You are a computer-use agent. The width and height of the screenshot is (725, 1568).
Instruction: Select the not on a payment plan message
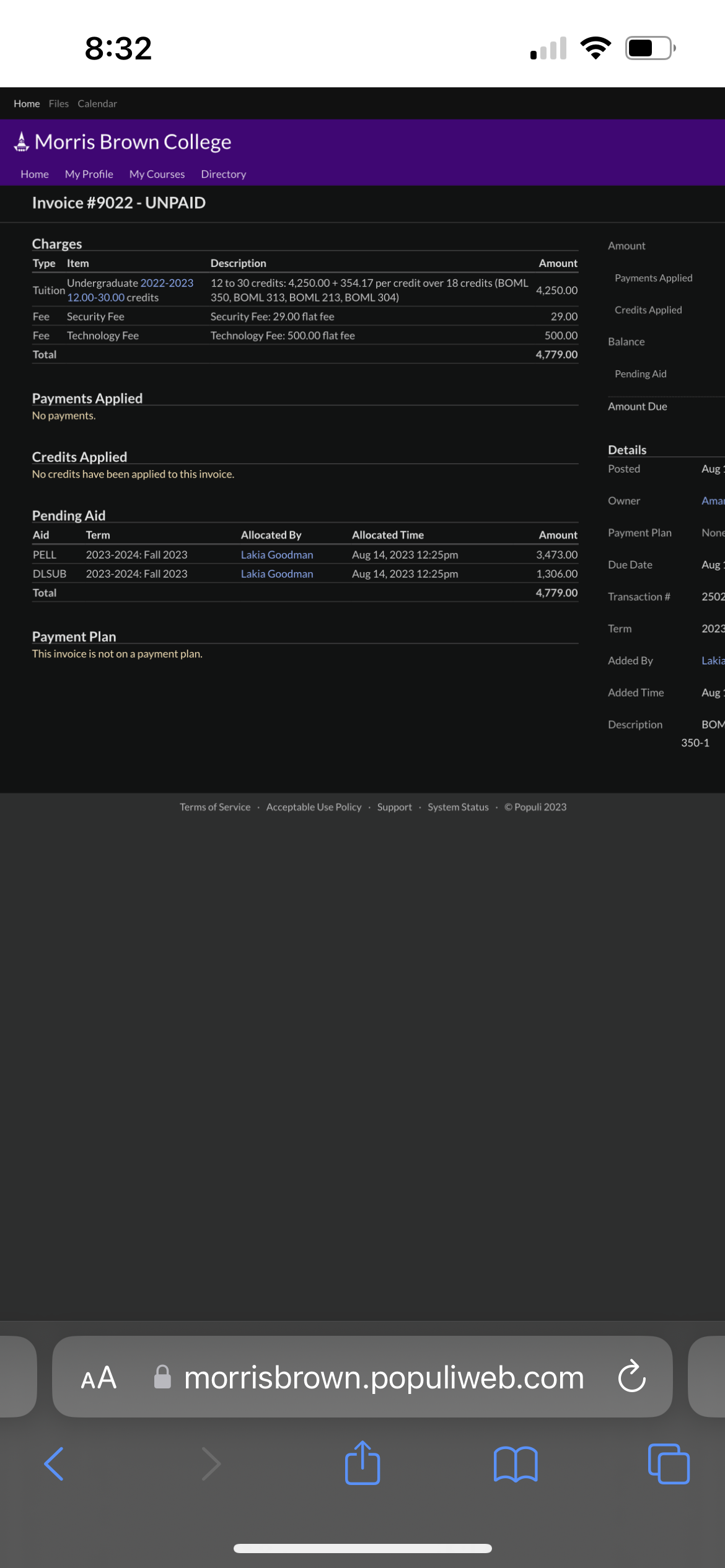pyautogui.click(x=117, y=654)
